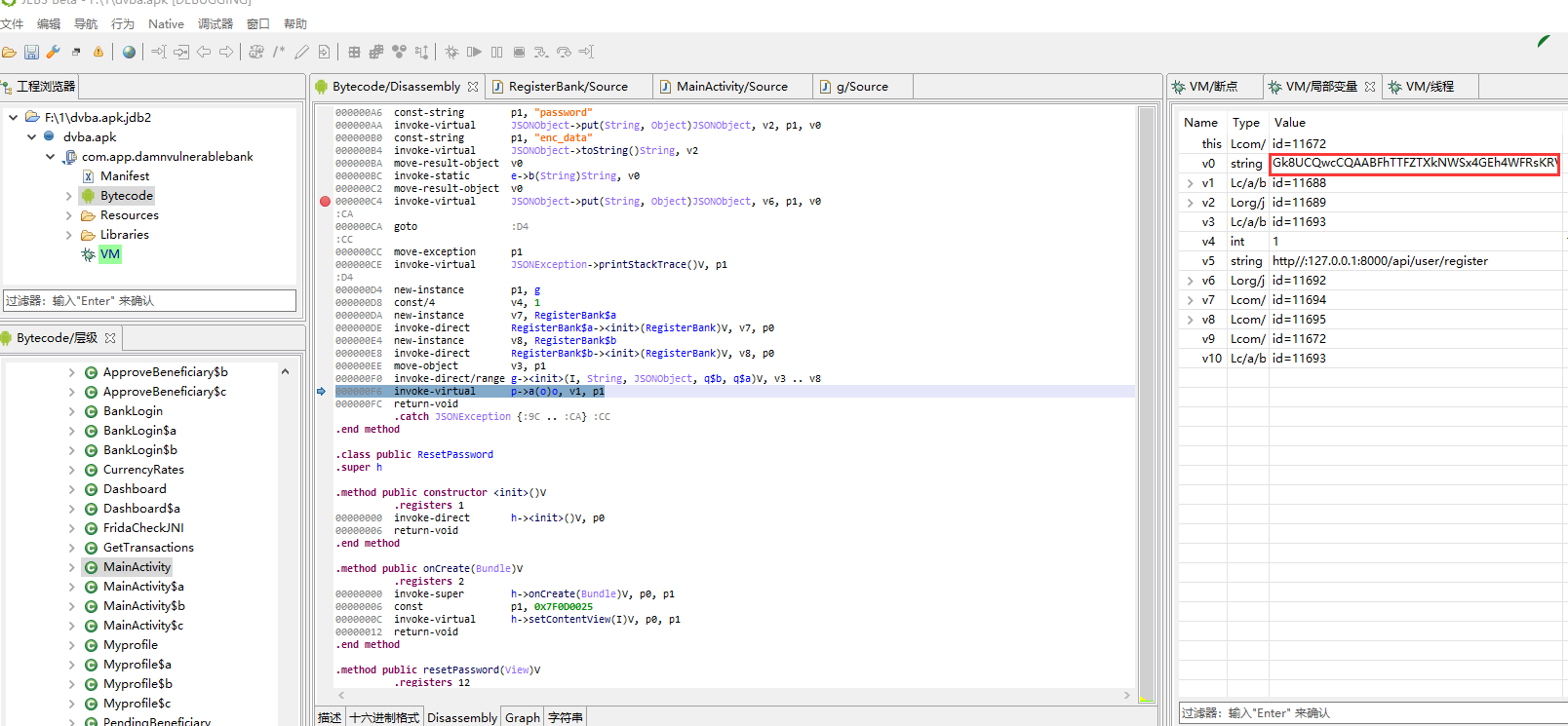
Task: Click the run/resume debugger icon
Action: [x=474, y=52]
